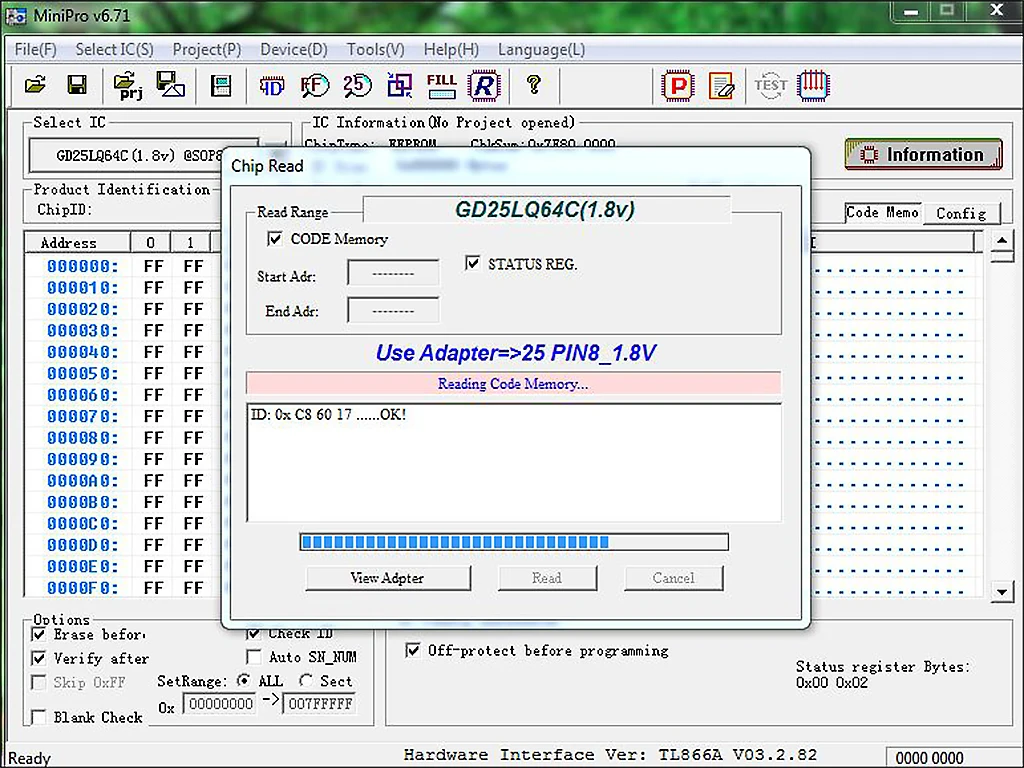
Task: Click the range start 00000000 field
Action: click(x=221, y=704)
